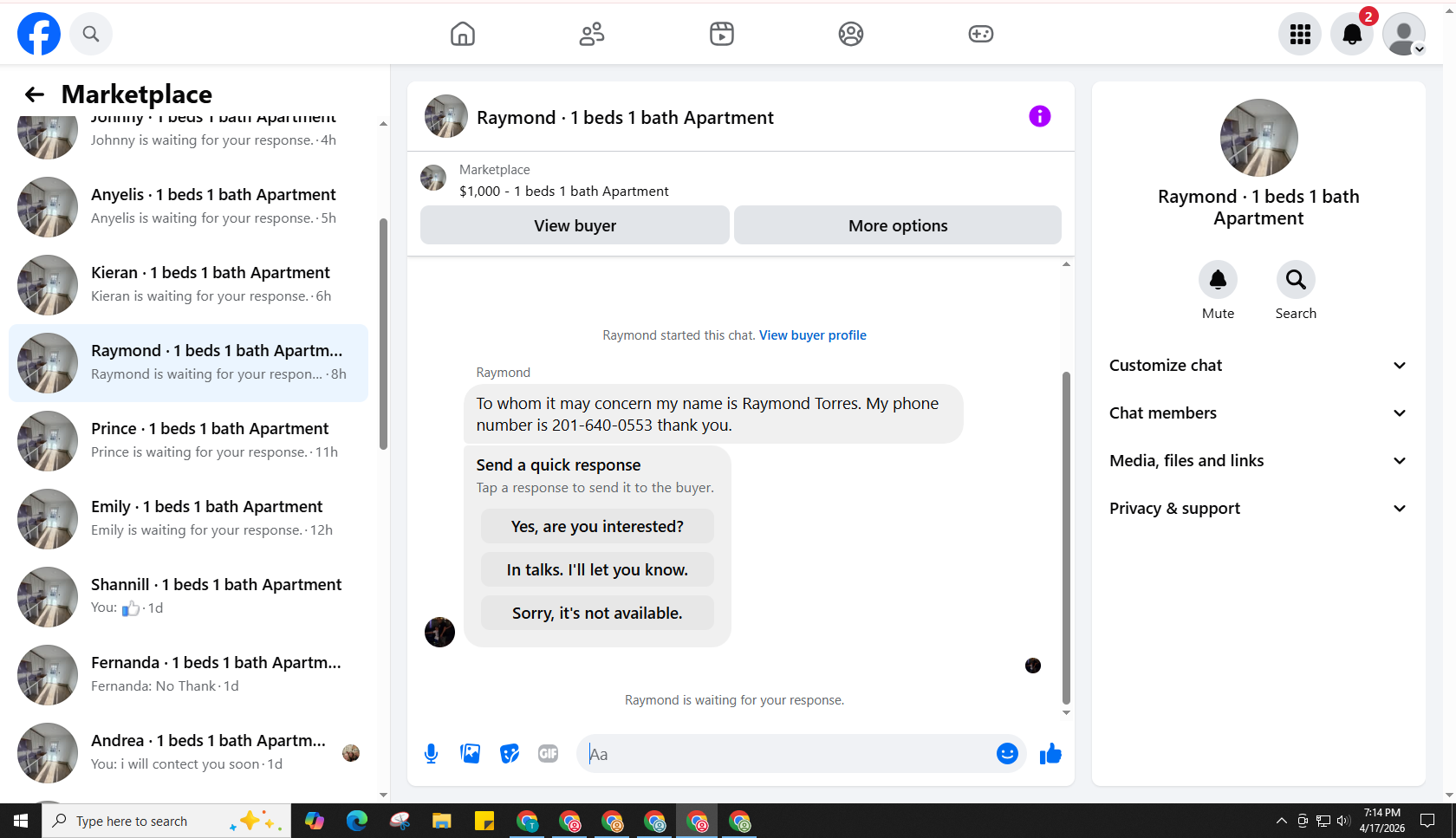Open the View buyer profile link
The width and height of the screenshot is (1456, 838).
point(813,335)
